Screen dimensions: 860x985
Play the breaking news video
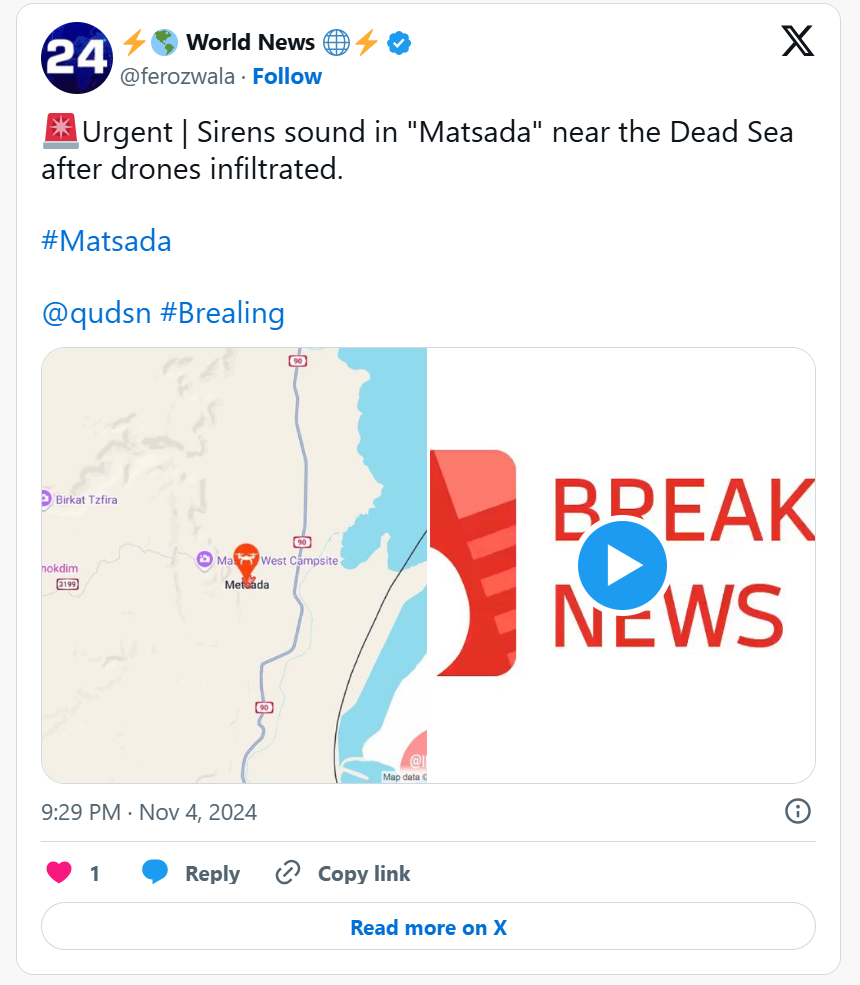coord(621,566)
